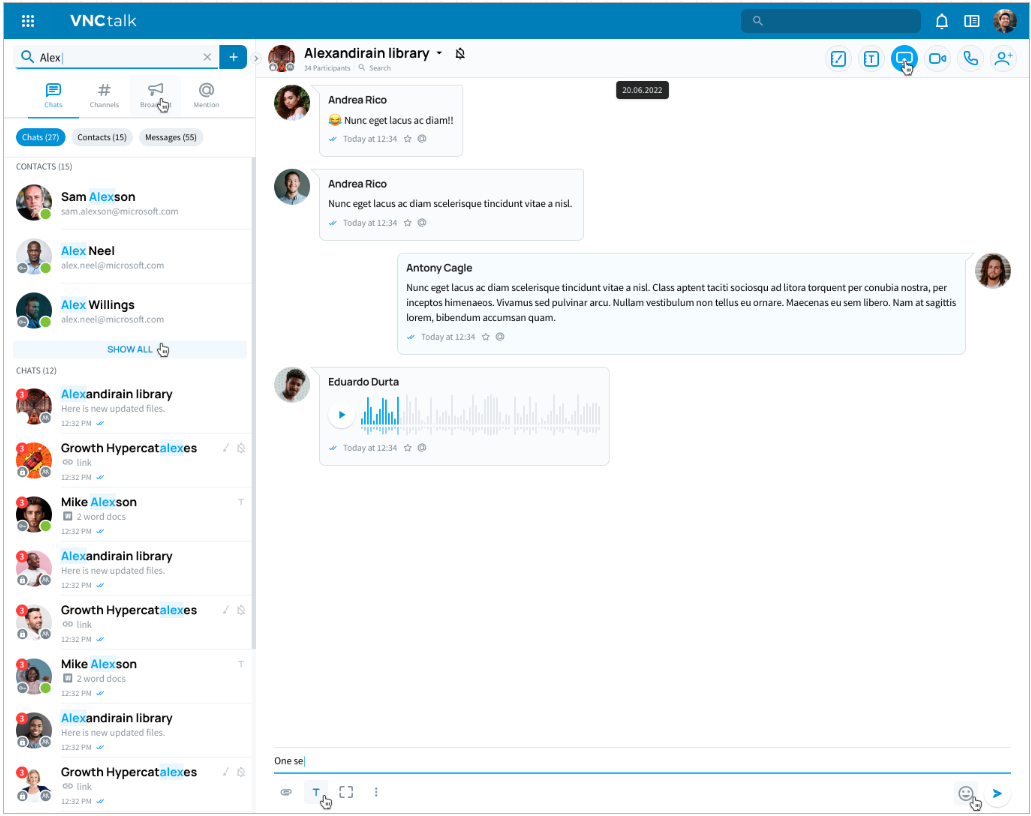The image size is (1031, 816).
Task: Open the emoji picker in the message box
Action: (x=965, y=793)
